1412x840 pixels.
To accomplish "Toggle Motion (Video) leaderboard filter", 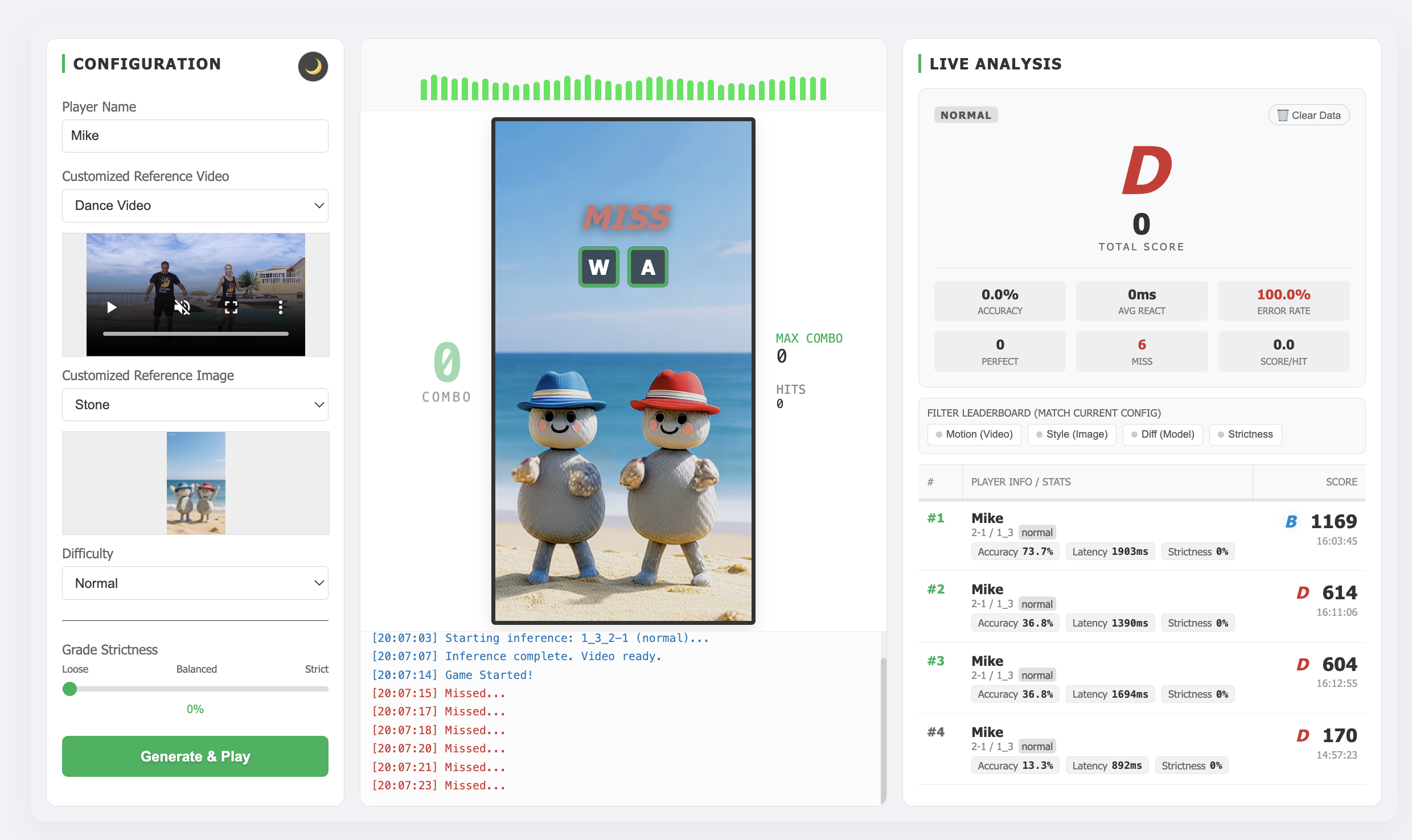I will pyautogui.click(x=974, y=434).
